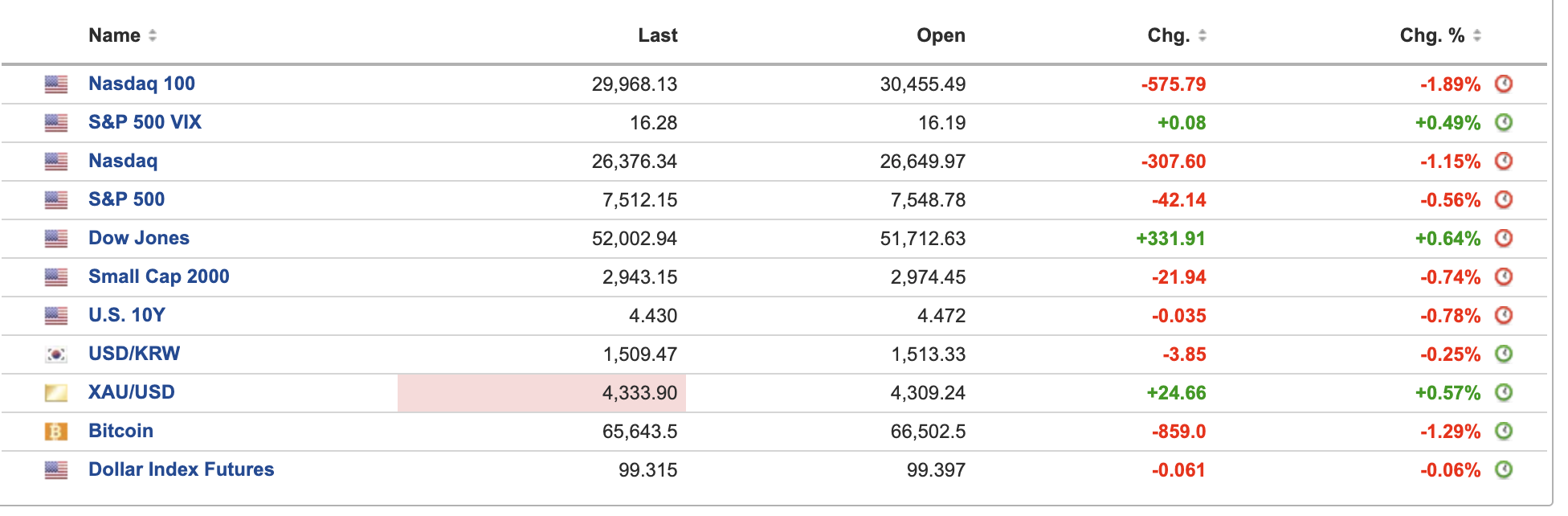
Task: Sort by the Chg. % column arrows
Action: tap(1477, 35)
